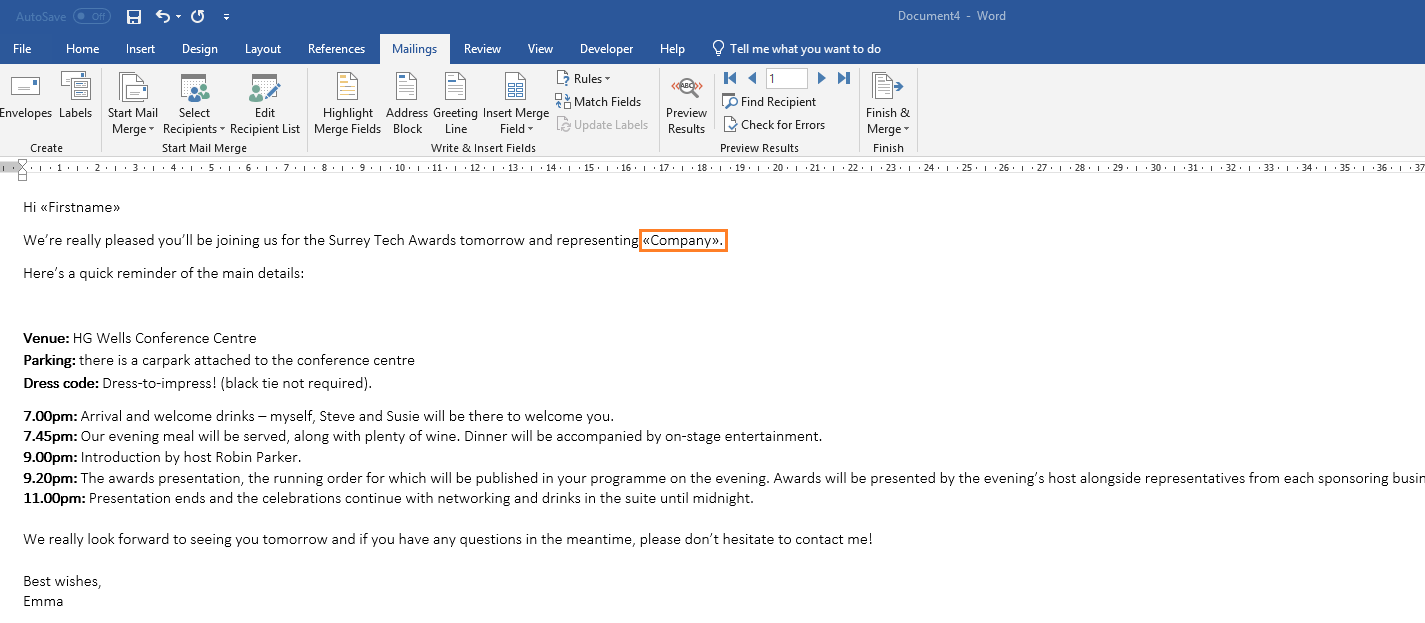Image resolution: width=1425 pixels, height=623 pixels.
Task: Toggle the AutoSave switch
Action: click(x=92, y=16)
